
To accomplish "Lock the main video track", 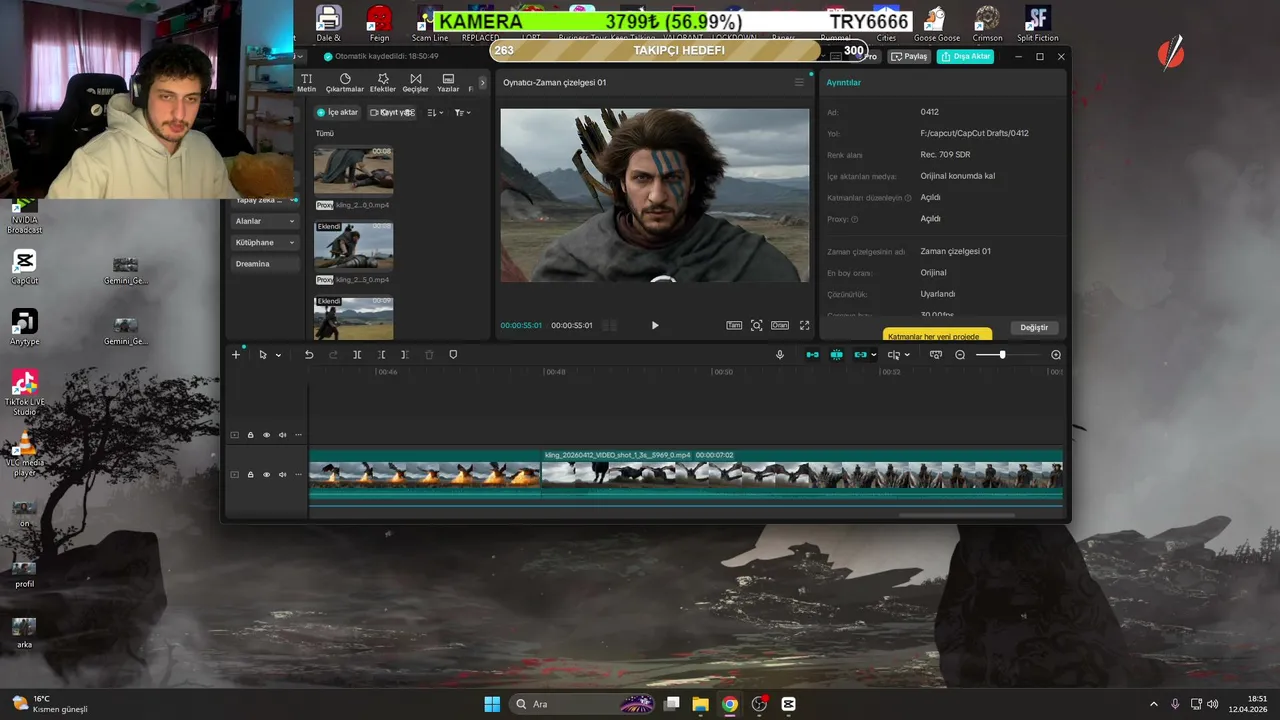I will click(x=250, y=474).
